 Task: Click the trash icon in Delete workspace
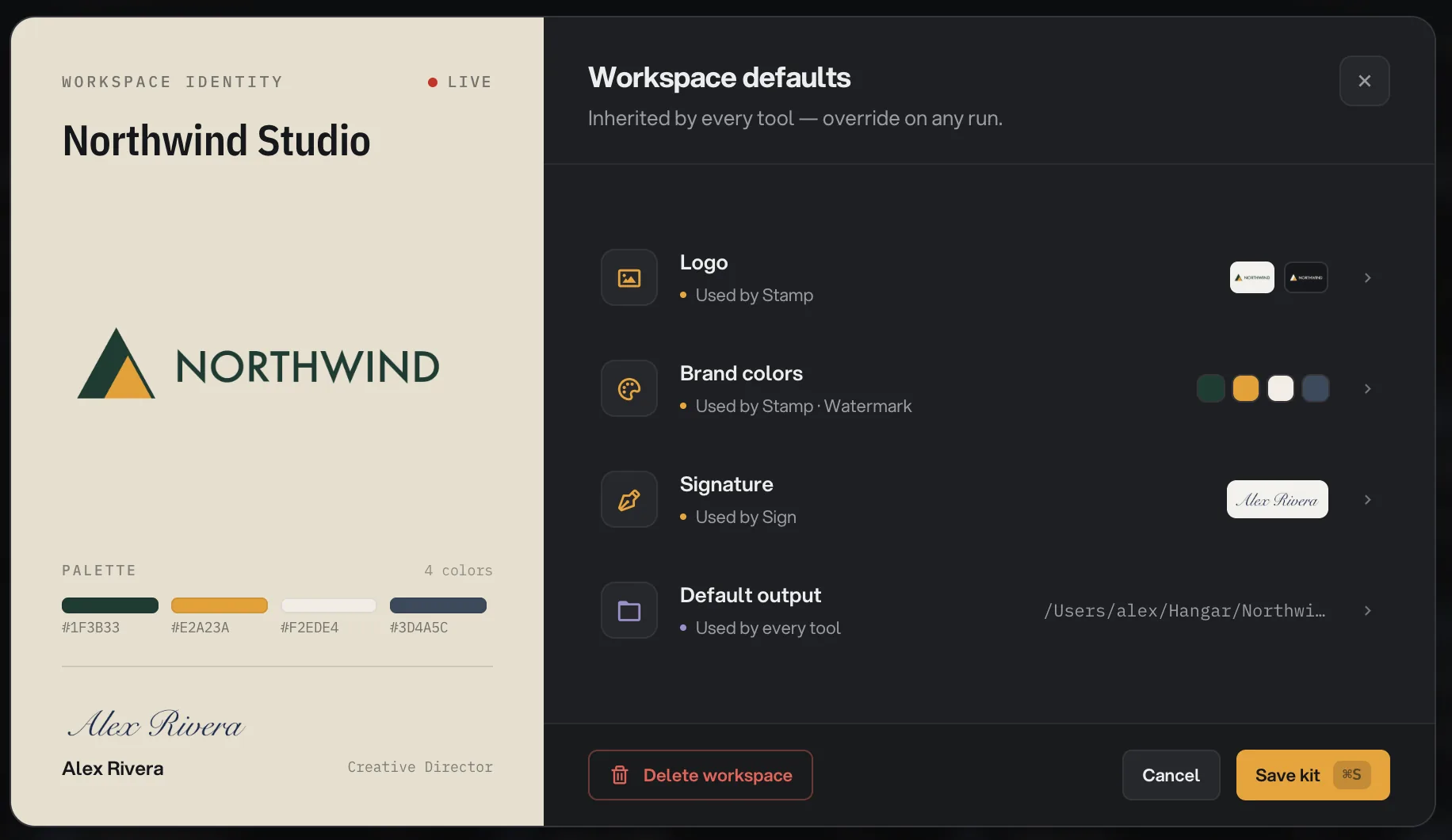620,775
